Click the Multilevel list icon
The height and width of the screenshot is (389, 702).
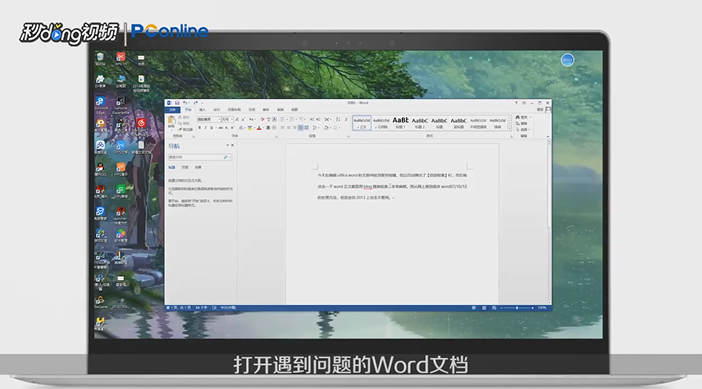[302, 119]
